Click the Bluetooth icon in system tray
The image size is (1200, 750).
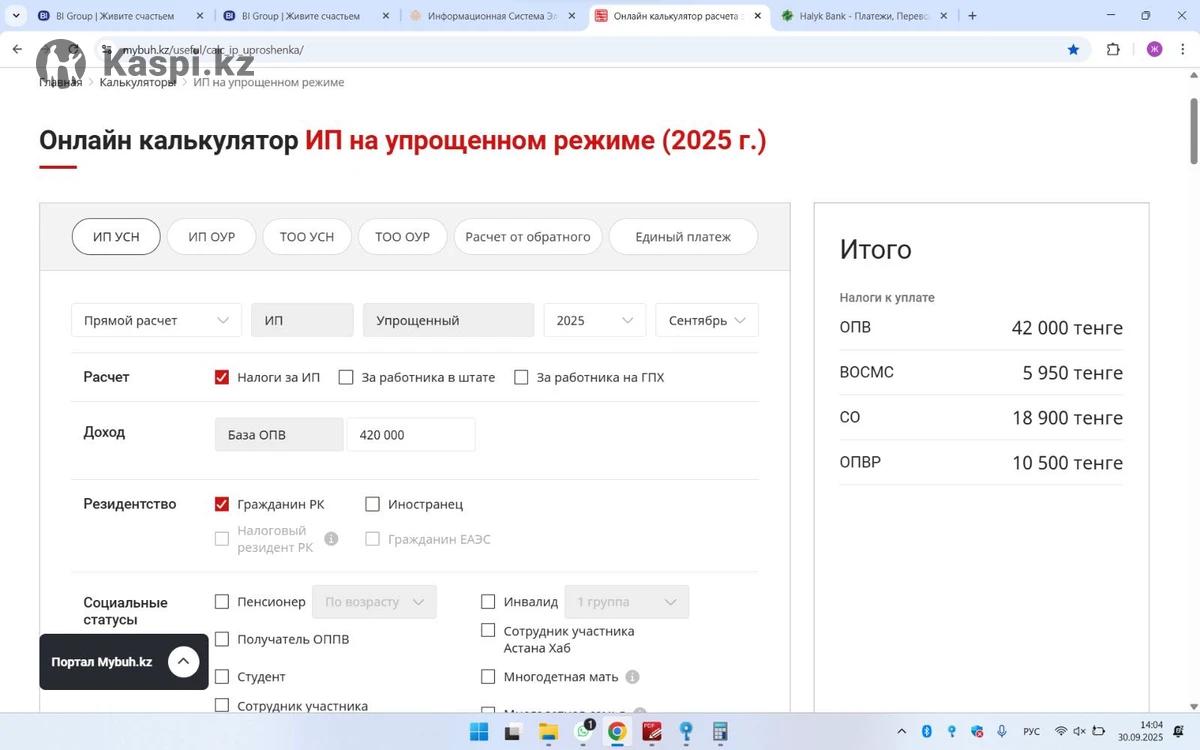927,732
